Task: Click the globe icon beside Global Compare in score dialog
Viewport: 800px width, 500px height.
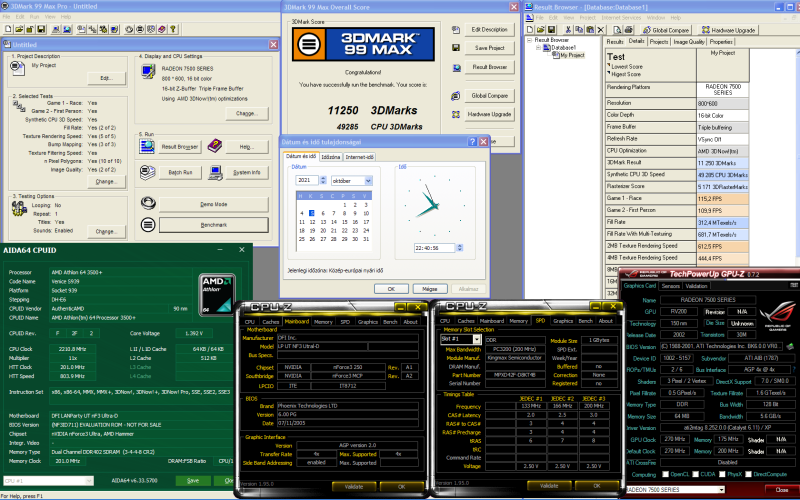Action: [456, 96]
